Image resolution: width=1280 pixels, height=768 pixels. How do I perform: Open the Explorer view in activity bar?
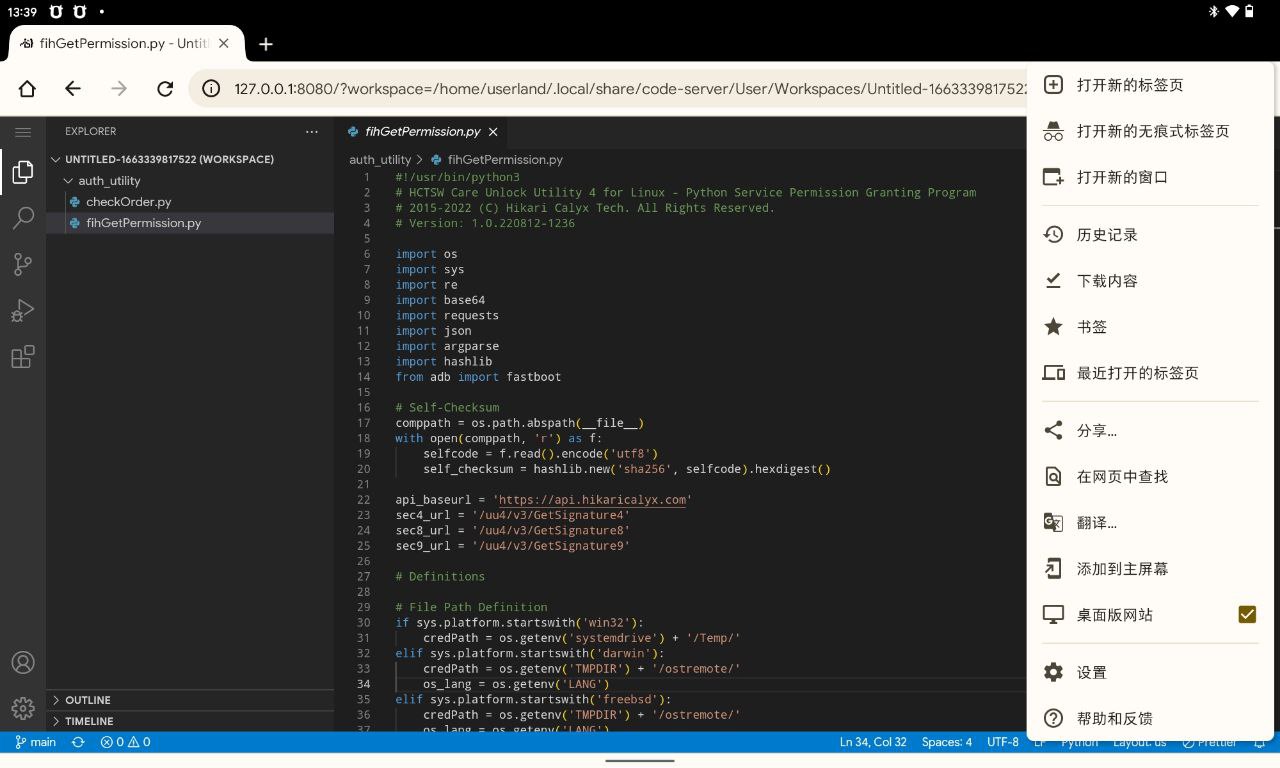click(22, 172)
